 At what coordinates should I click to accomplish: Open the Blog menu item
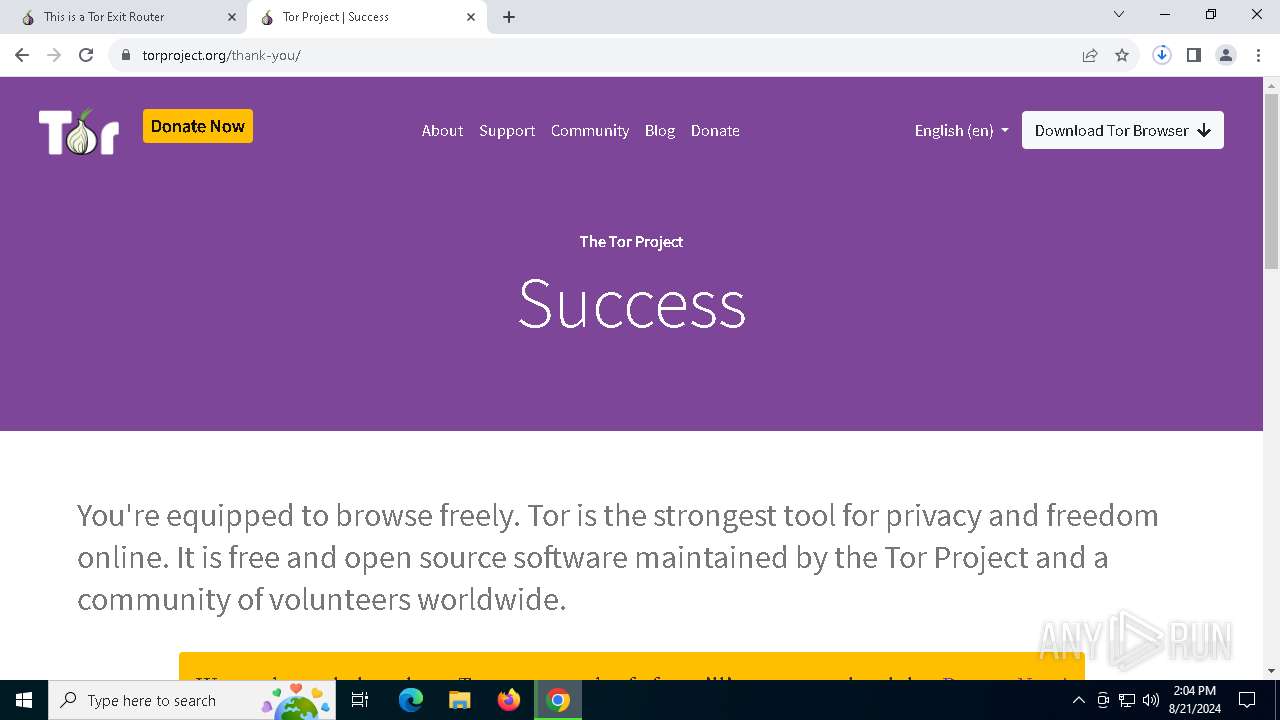[x=660, y=130]
